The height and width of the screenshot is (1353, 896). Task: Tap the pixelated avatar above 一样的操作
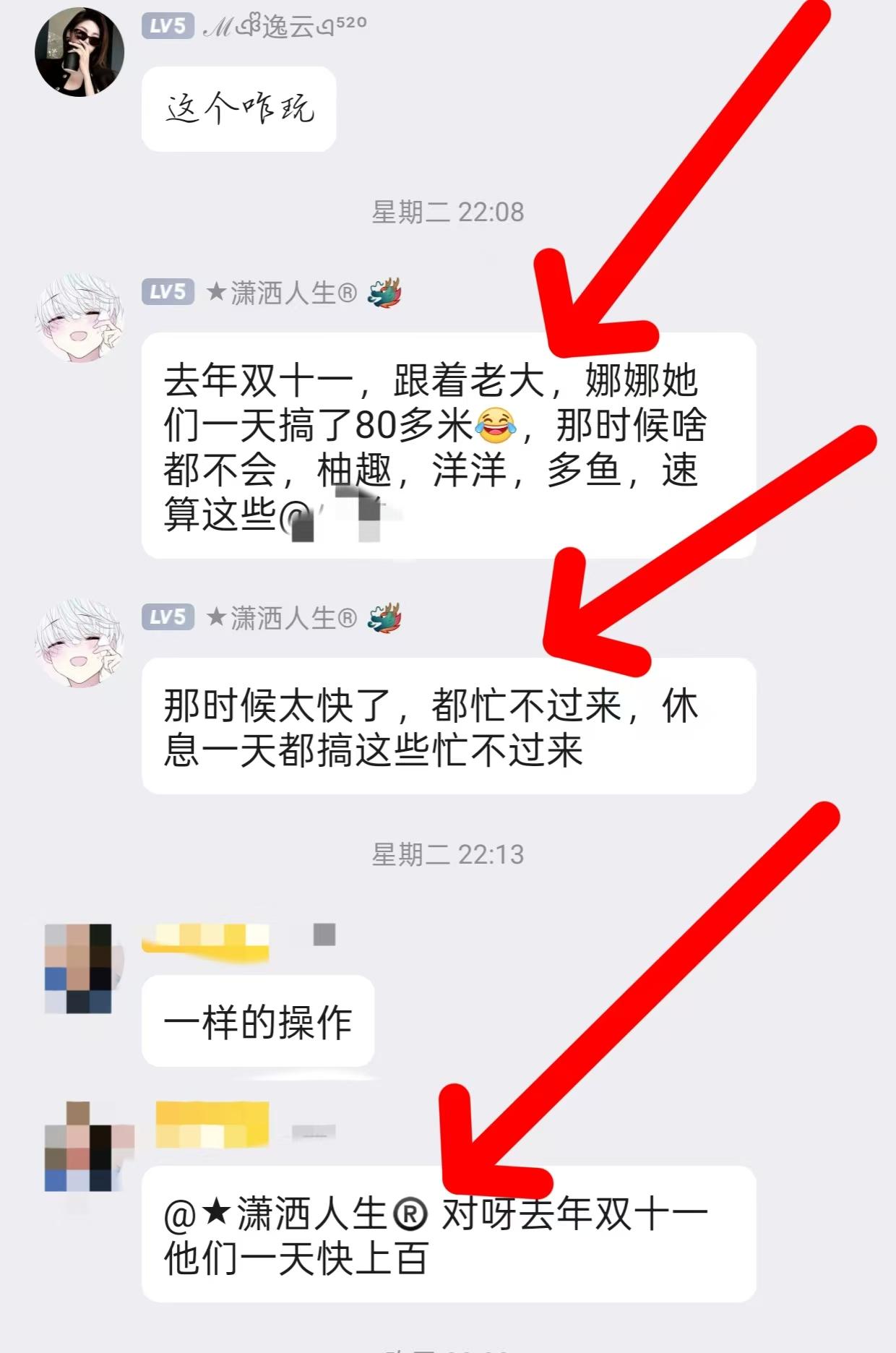coord(78,968)
